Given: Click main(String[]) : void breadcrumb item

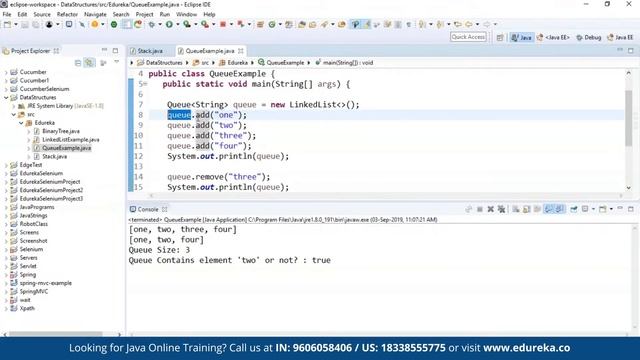Looking at the screenshot, I should click(348, 63).
